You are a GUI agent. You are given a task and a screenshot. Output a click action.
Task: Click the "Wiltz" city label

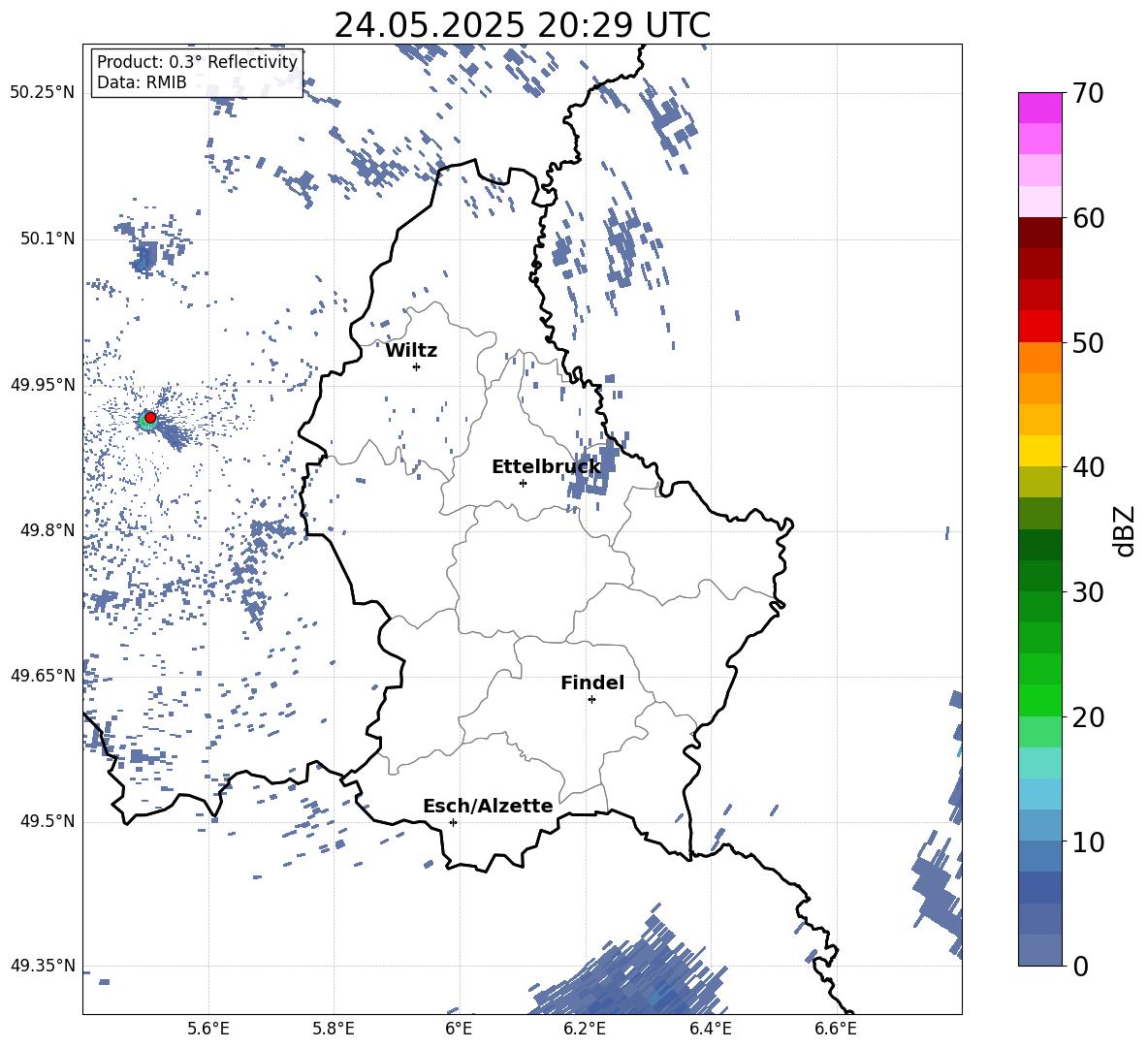[x=411, y=351]
